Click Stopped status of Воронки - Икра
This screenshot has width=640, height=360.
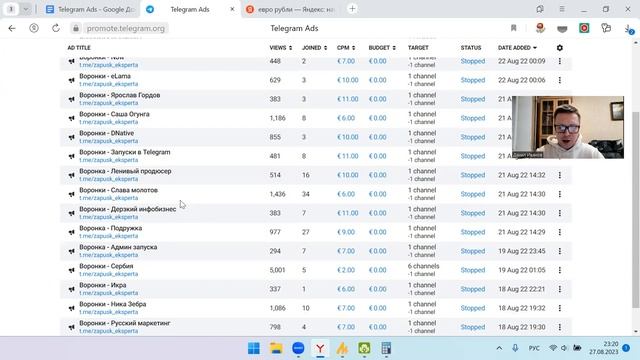[x=473, y=289]
